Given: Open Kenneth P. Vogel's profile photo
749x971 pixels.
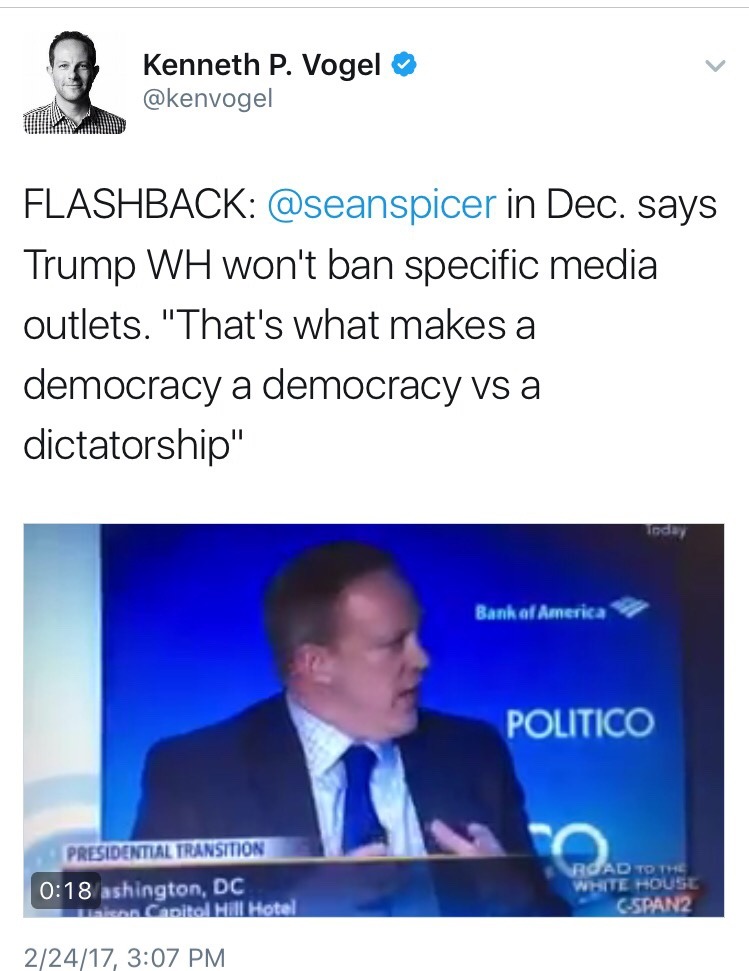Looking at the screenshot, I should coord(74,81).
